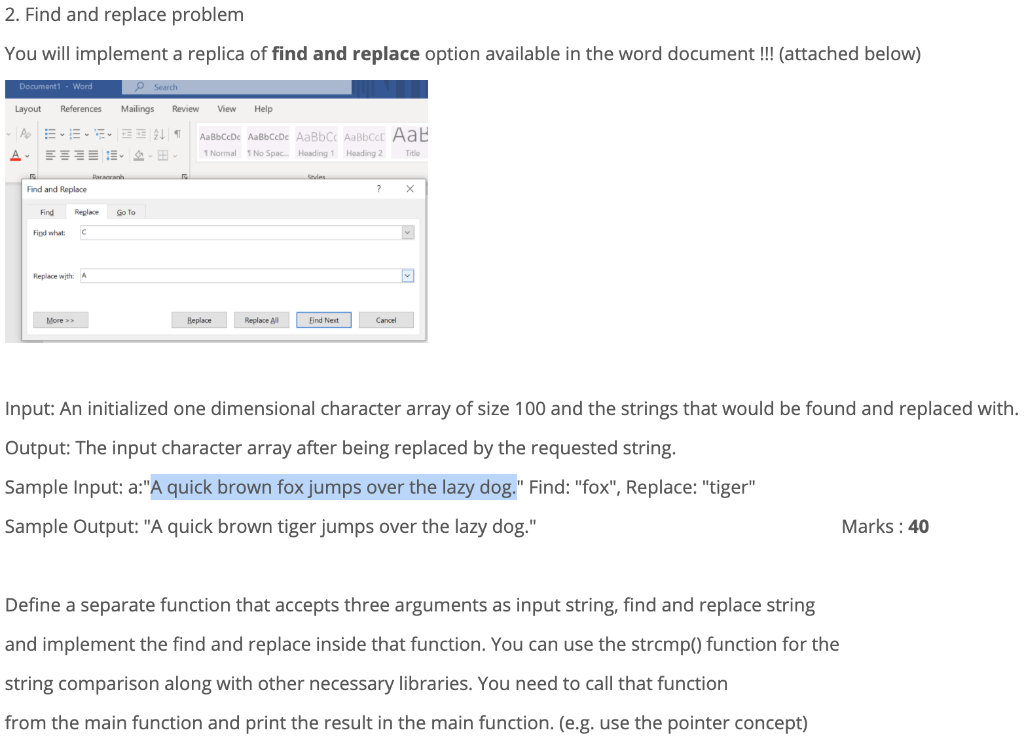Switch to the Find tab

(x=46, y=211)
